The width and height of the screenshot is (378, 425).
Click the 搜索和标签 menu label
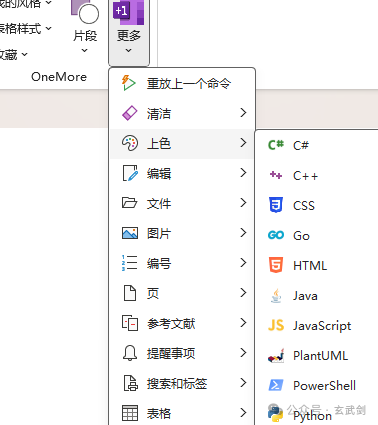pos(177,383)
